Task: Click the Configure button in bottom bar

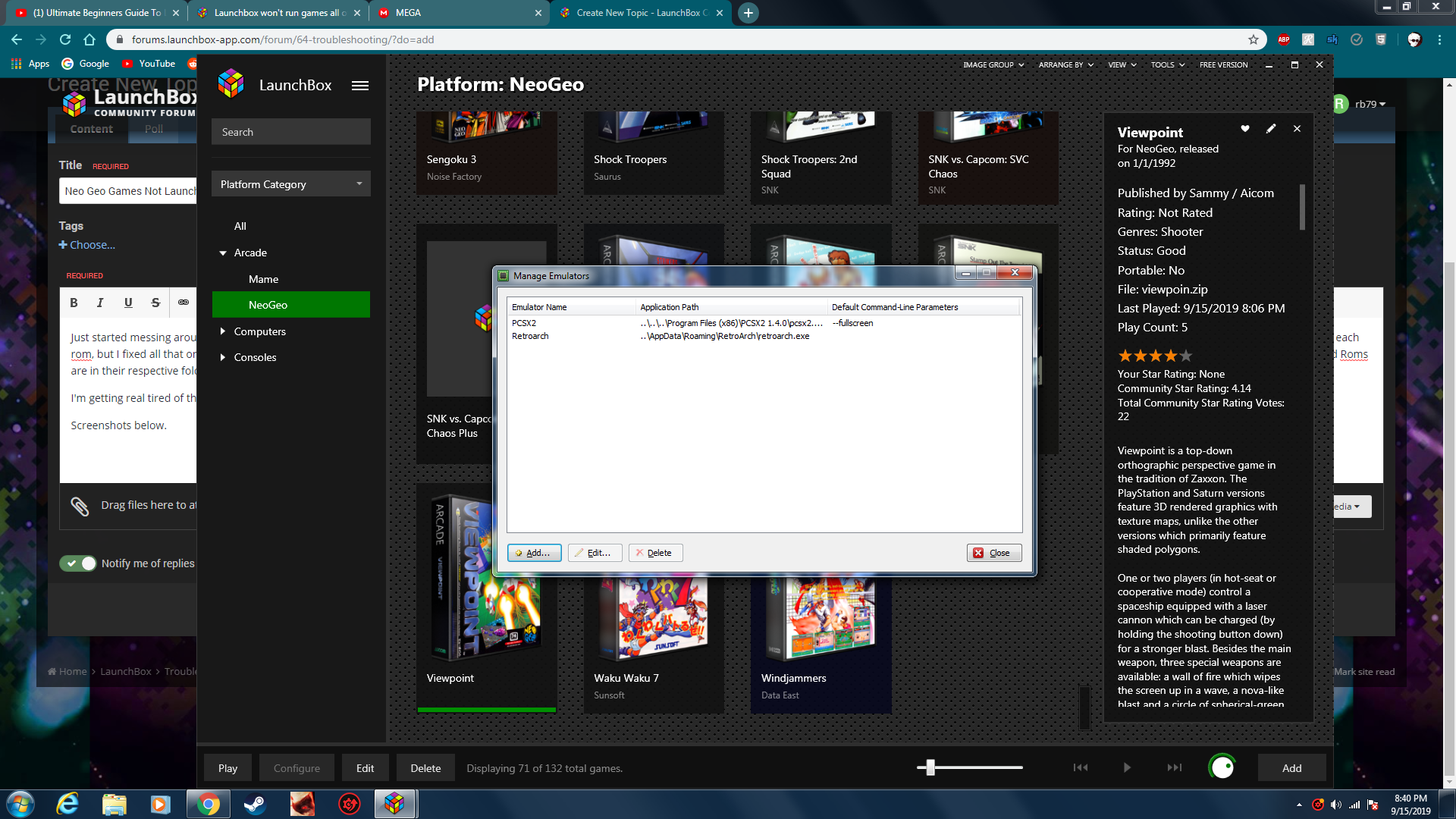Action: pos(297,768)
